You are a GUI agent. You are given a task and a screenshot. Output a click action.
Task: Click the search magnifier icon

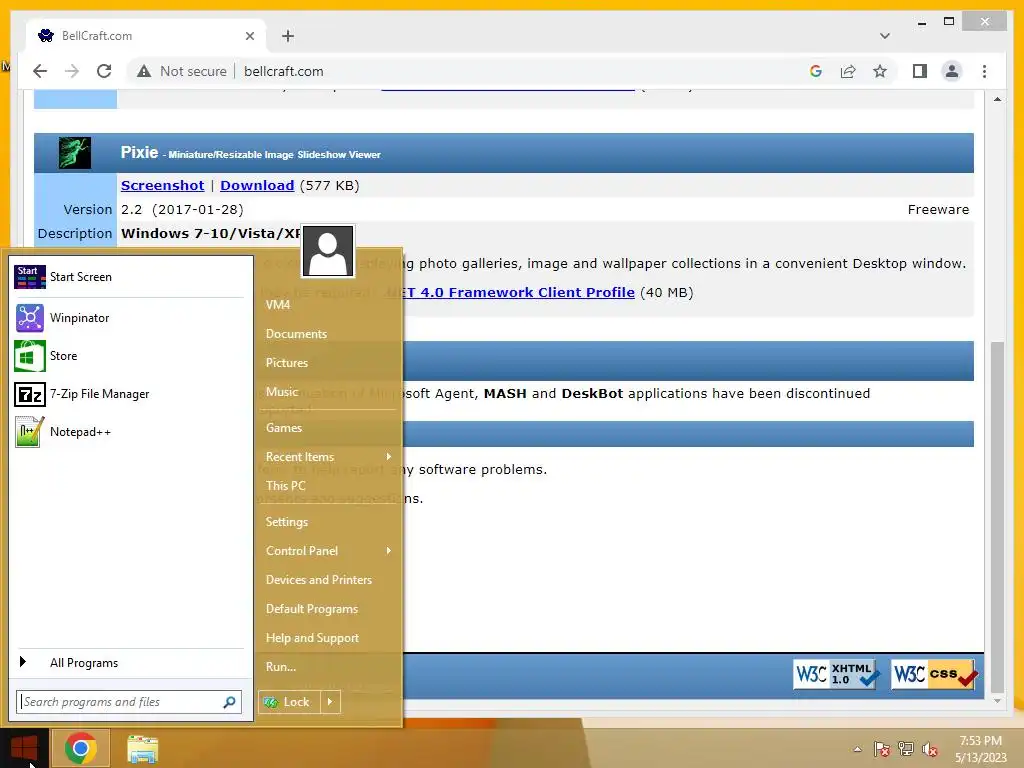click(229, 702)
